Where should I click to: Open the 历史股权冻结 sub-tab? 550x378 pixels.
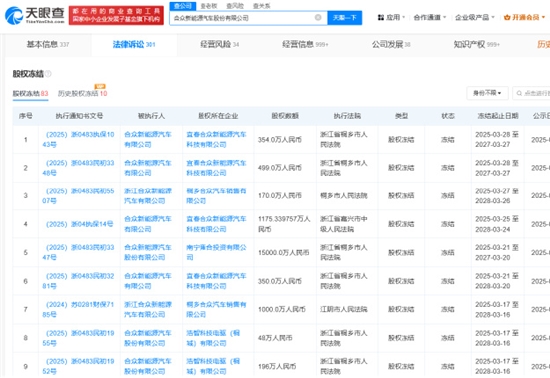point(82,94)
